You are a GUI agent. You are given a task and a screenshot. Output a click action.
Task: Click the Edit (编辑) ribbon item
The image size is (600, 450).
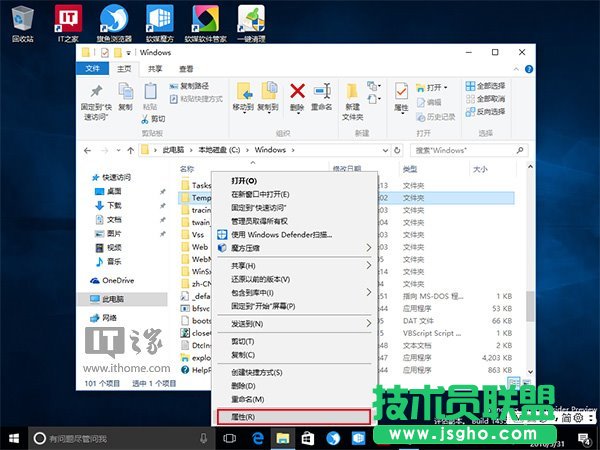(x=429, y=102)
